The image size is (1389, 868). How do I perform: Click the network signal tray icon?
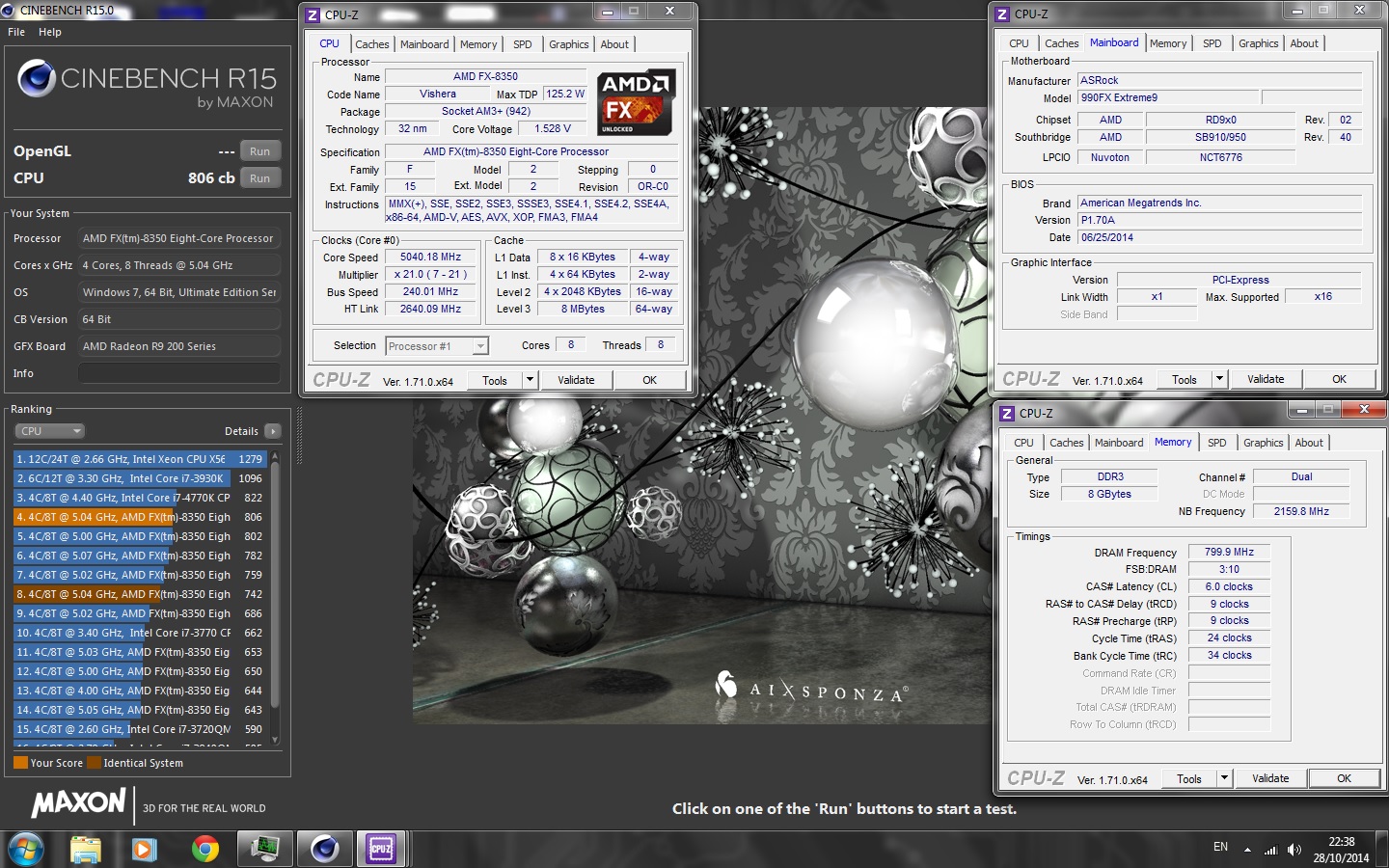coord(1270,850)
